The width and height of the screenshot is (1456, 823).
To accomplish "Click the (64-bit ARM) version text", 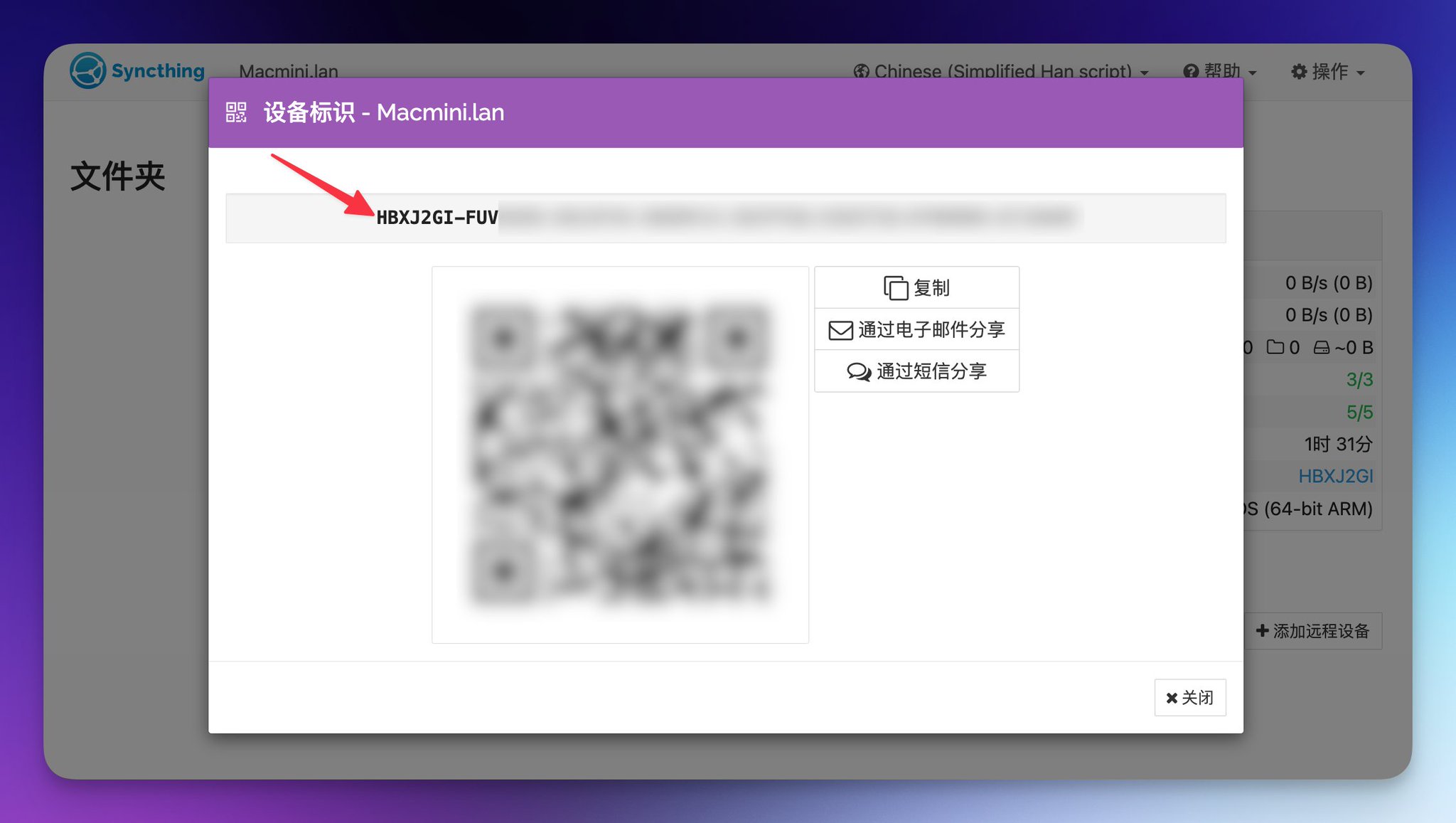I will tap(1318, 509).
